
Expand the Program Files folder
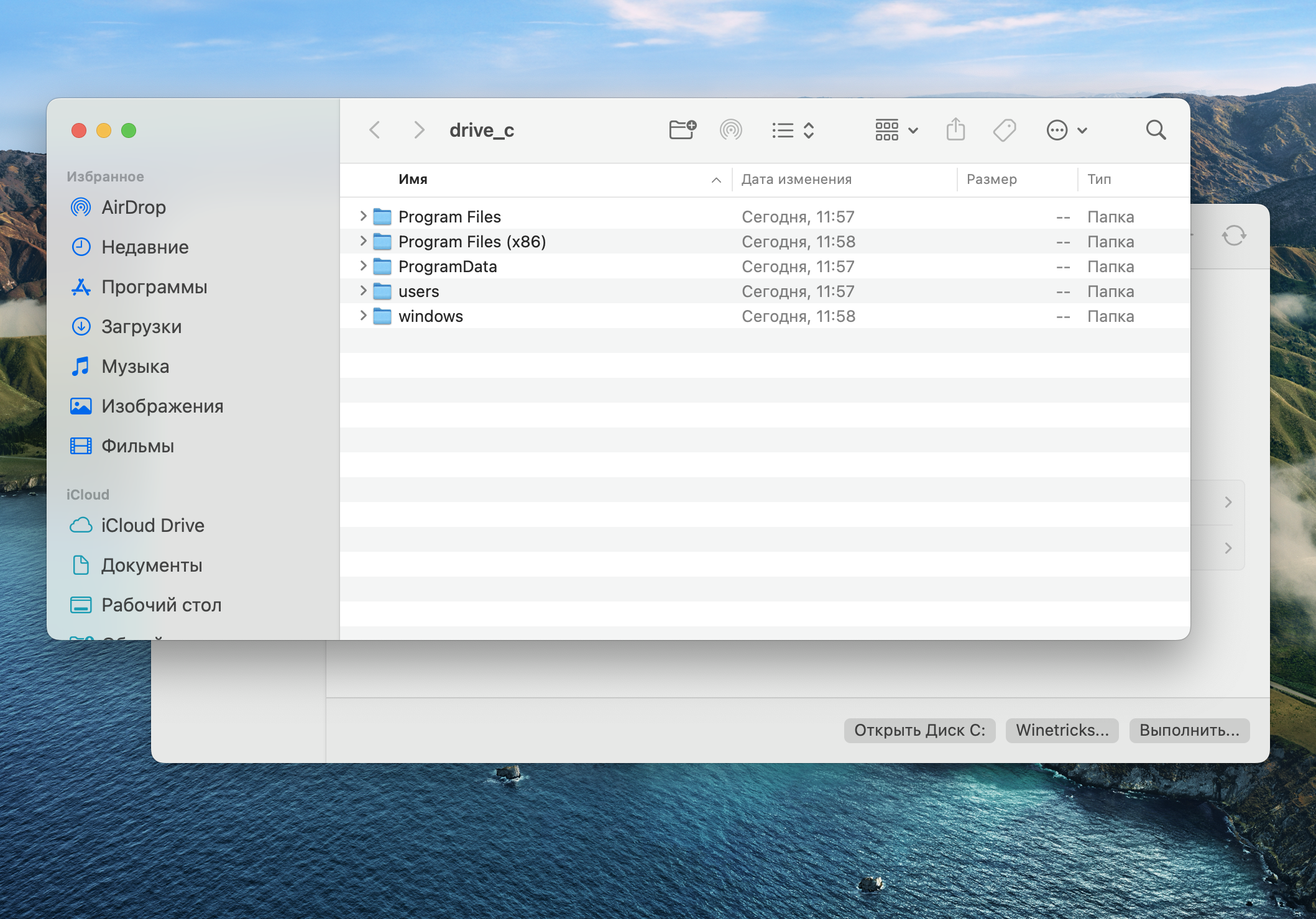tap(363, 216)
